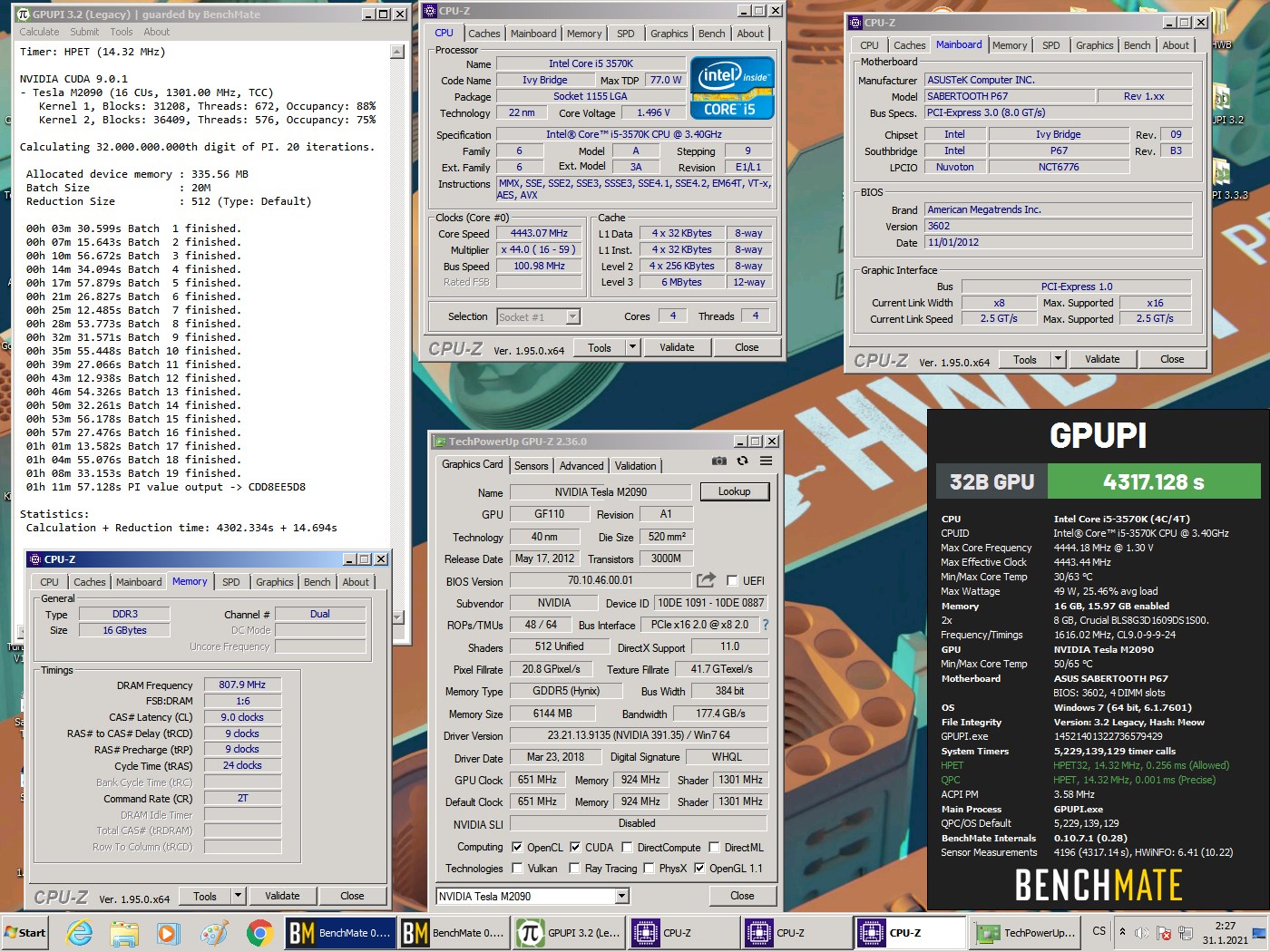The height and width of the screenshot is (952, 1270).
Task: Toggle the OpenCL checkbox
Action: pyautogui.click(x=517, y=848)
